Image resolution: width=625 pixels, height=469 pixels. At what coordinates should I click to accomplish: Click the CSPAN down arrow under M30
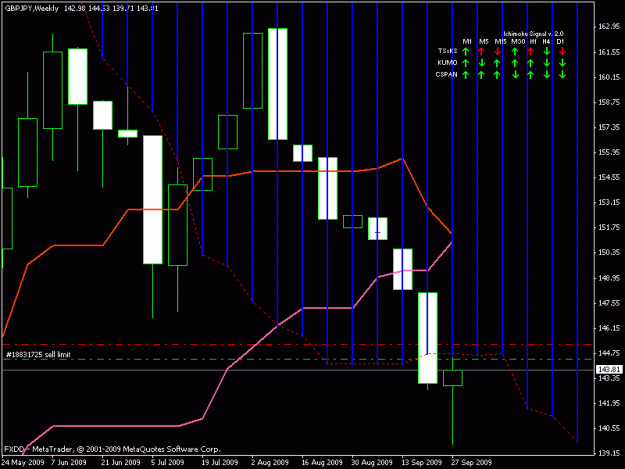515,75
